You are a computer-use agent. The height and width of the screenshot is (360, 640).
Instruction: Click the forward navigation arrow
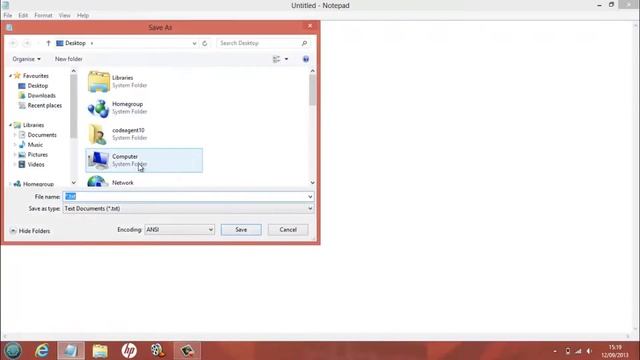[27, 43]
